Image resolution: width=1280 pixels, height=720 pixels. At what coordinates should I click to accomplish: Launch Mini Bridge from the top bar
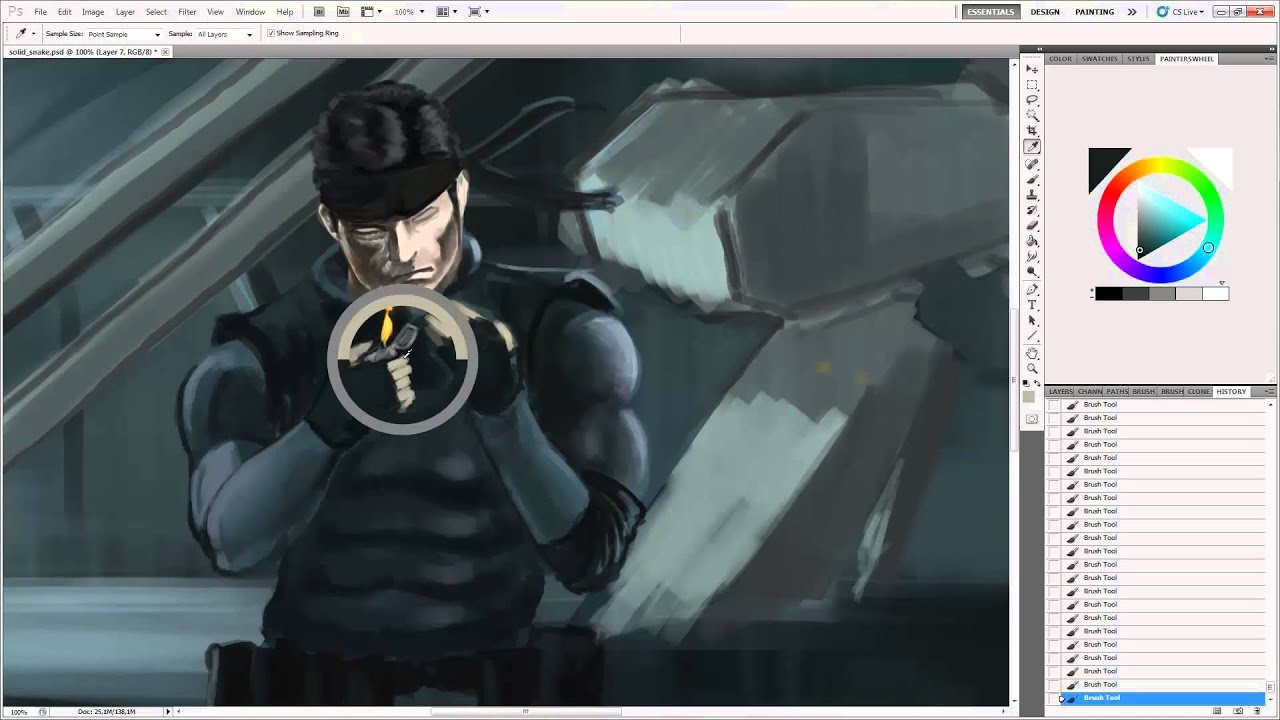(x=343, y=12)
